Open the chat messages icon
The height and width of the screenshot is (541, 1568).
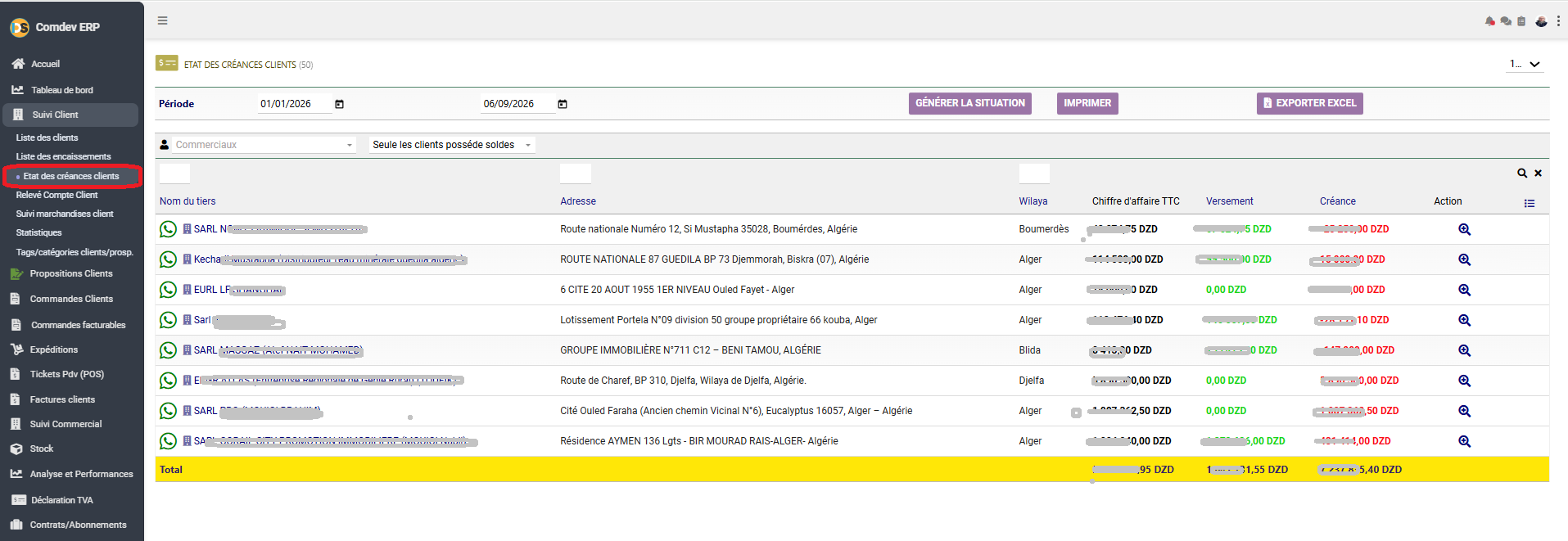pyautogui.click(x=1505, y=21)
